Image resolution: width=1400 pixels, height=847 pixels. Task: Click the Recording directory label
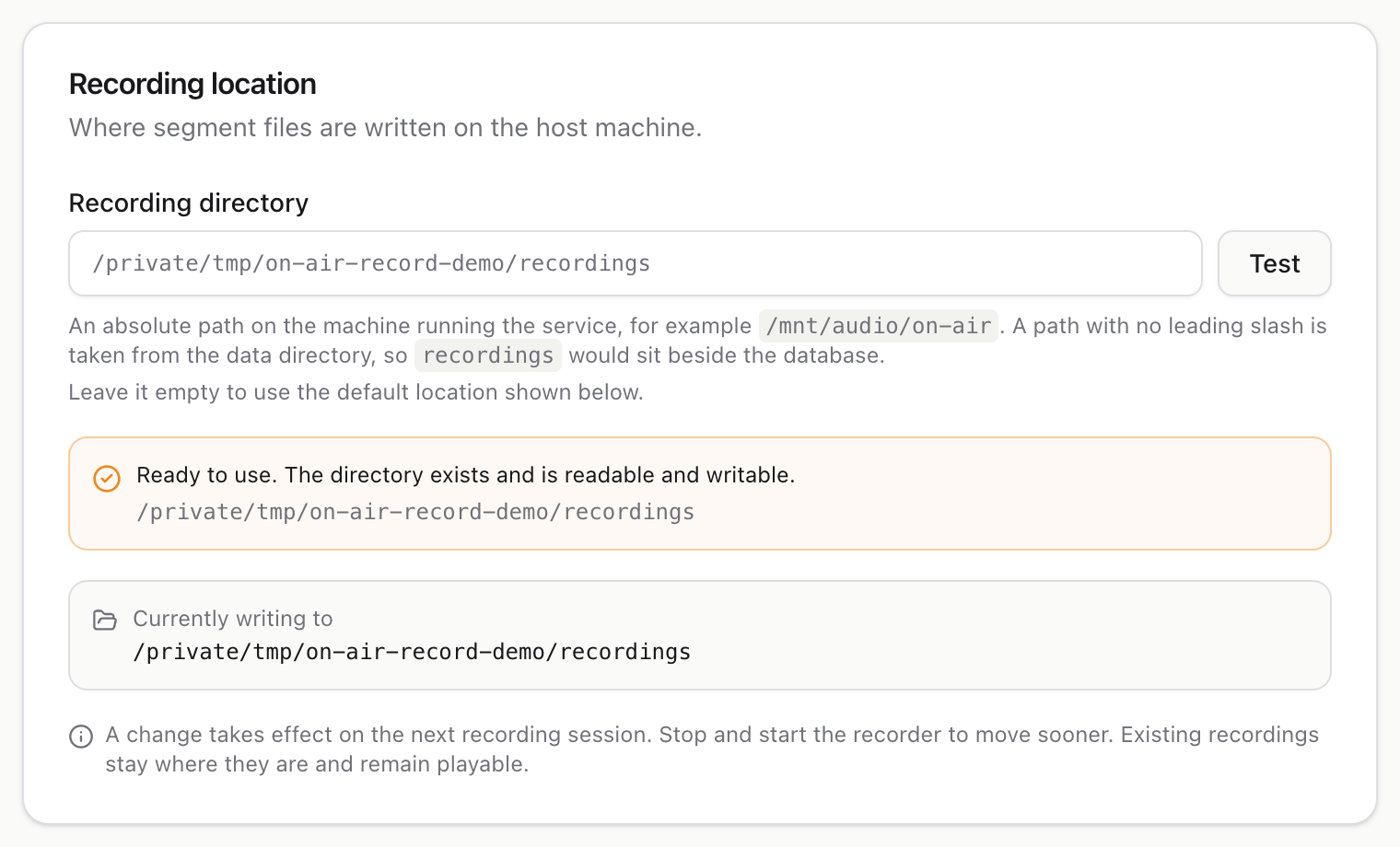tap(189, 203)
